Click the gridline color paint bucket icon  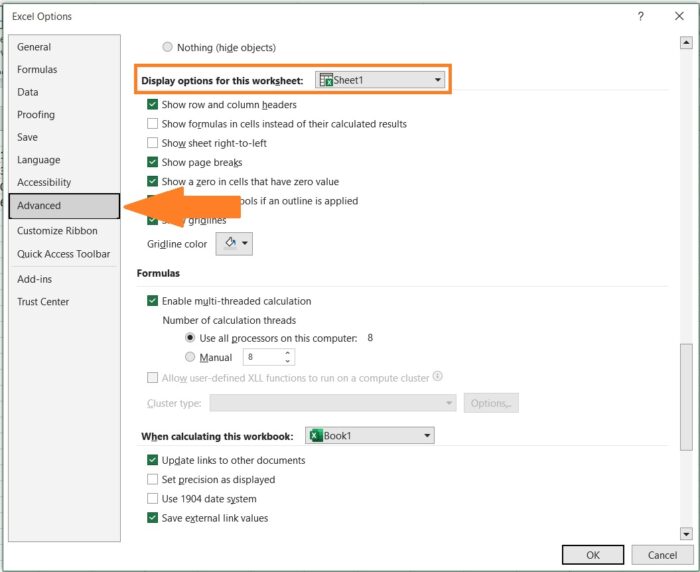(230, 243)
